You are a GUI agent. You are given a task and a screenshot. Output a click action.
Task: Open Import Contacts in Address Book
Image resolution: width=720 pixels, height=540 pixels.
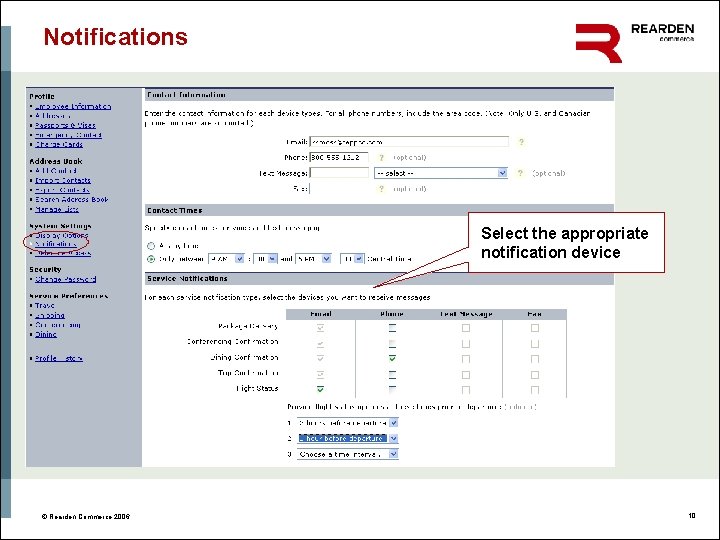pos(63,180)
